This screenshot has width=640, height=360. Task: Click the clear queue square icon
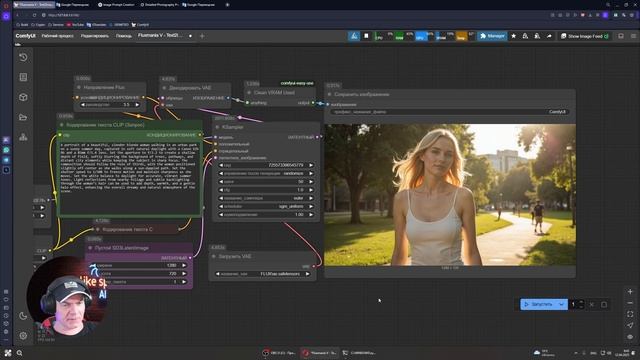[604, 304]
